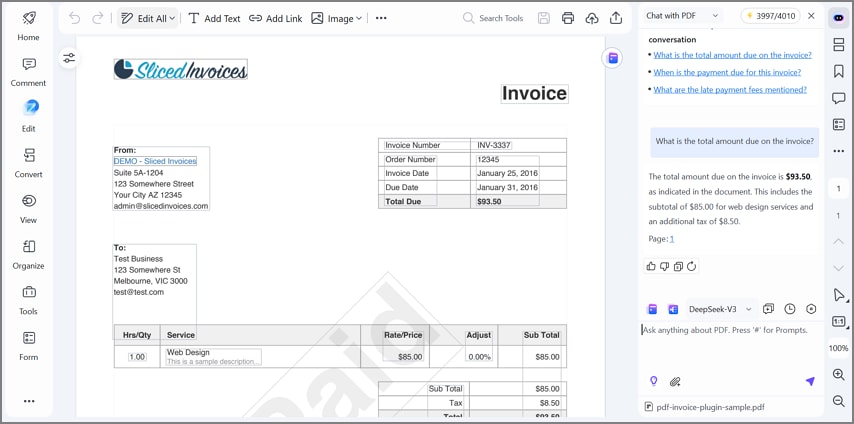Image resolution: width=854 pixels, height=424 pixels.
Task: Click the first purple AI icon beside DeepSeek-V3
Action: point(652,309)
